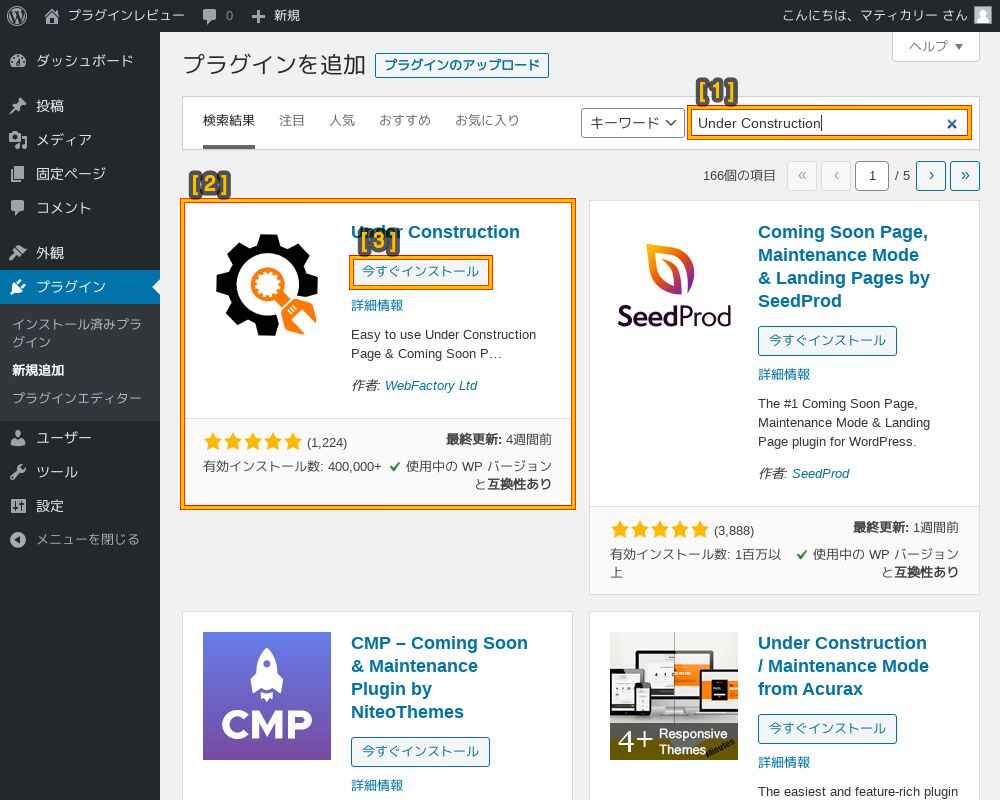1000x800 pixels.
Task: Open the SeedProd author link
Action: click(x=820, y=474)
